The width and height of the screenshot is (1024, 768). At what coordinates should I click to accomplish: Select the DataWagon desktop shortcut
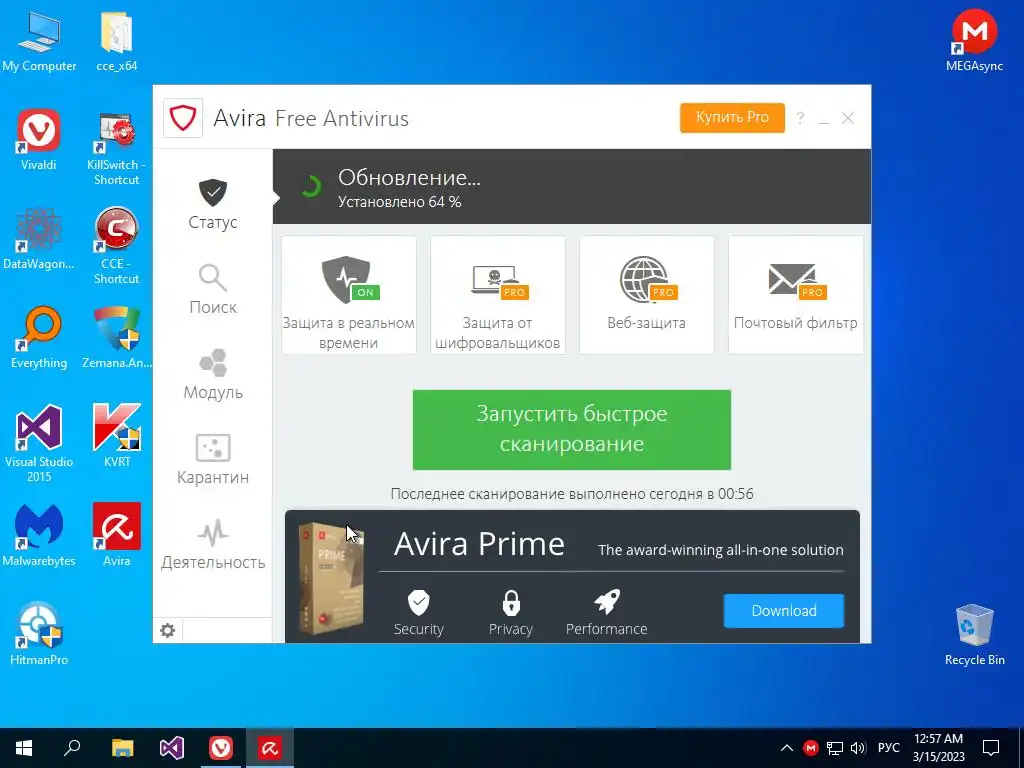click(x=39, y=239)
